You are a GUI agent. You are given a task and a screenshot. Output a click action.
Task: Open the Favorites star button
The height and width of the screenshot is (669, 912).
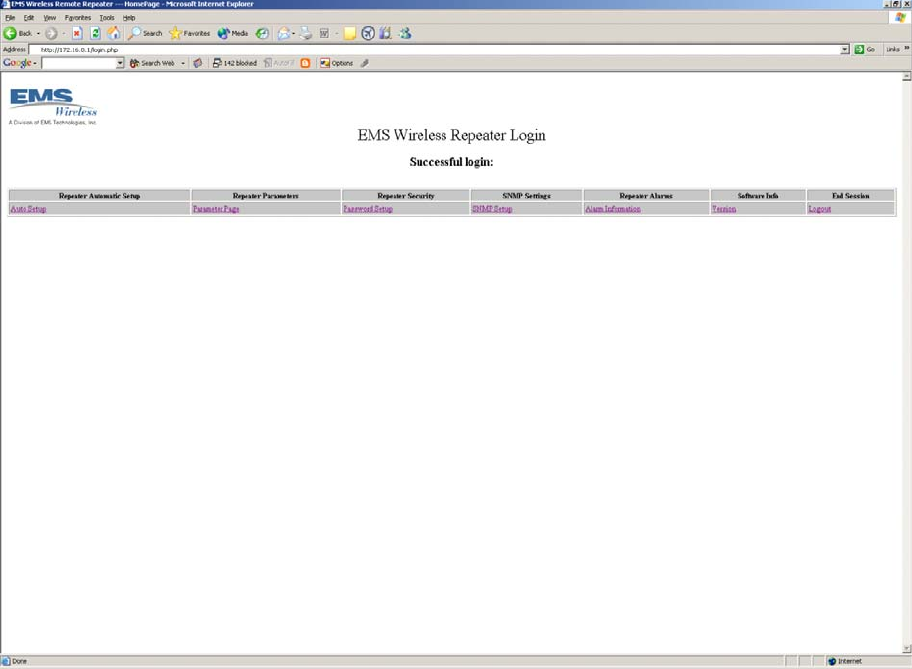190,33
